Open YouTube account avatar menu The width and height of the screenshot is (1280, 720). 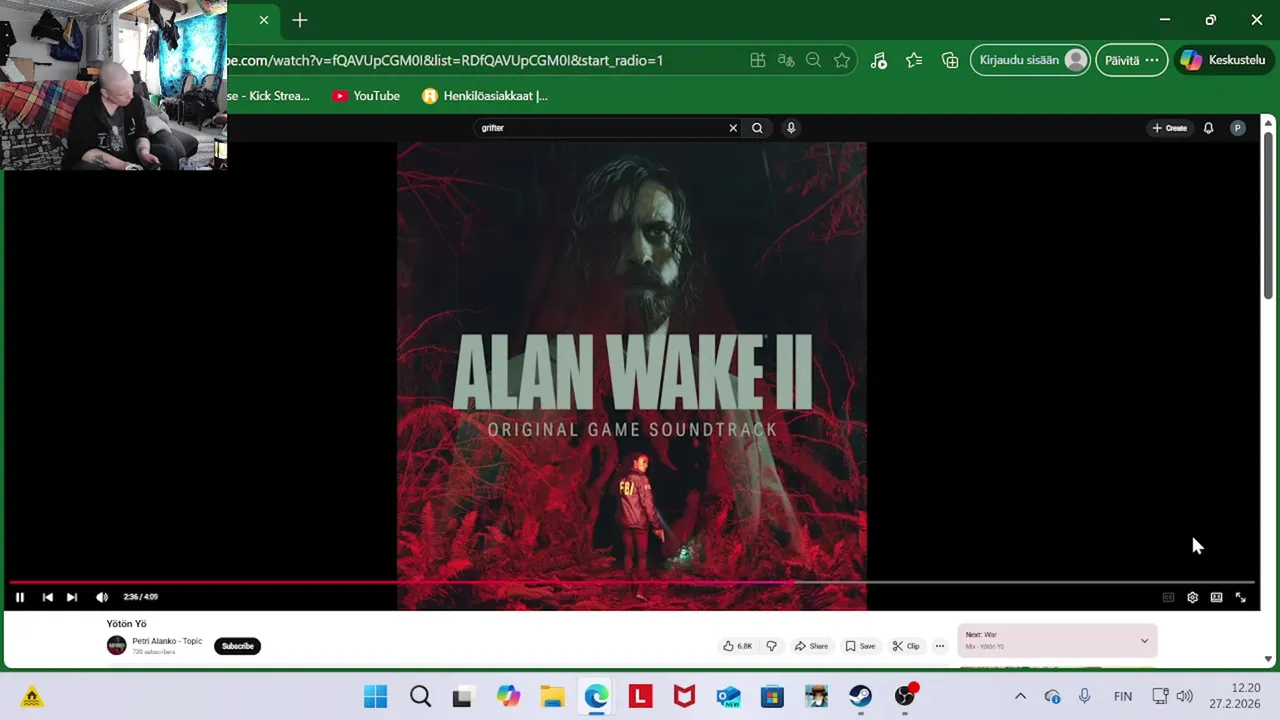pos(1238,128)
